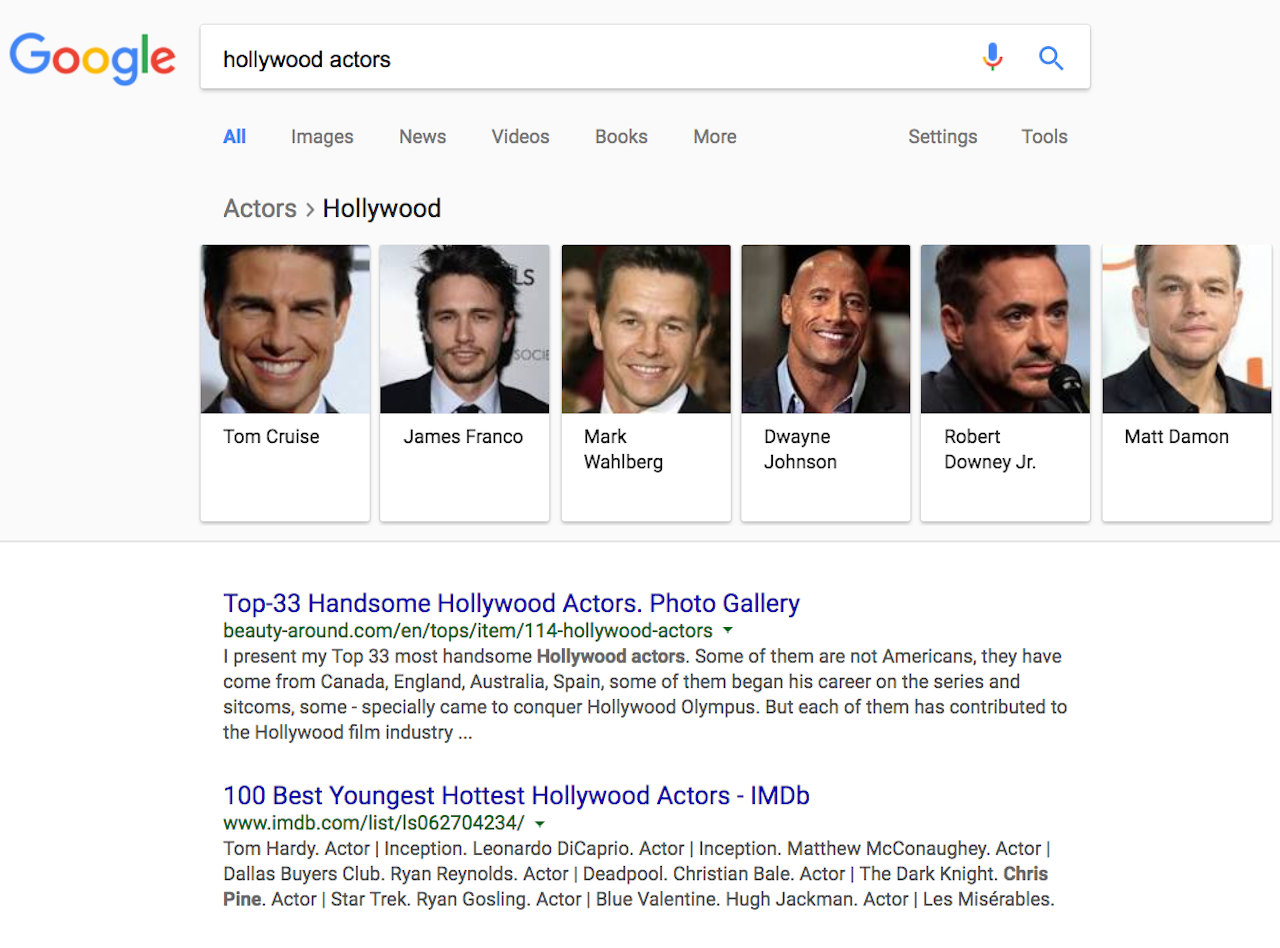Viewport: 1280px width, 948px height.
Task: Open the Tools options
Action: (1044, 136)
